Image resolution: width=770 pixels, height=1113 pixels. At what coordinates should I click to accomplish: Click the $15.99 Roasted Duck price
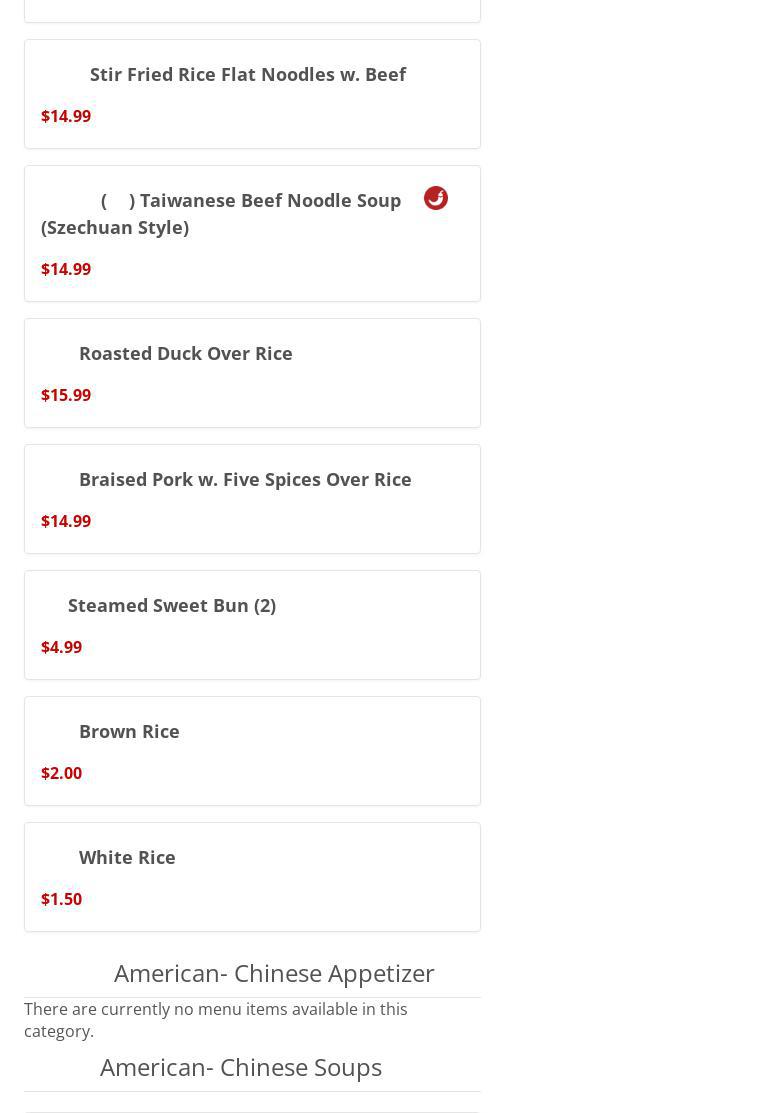(x=66, y=395)
